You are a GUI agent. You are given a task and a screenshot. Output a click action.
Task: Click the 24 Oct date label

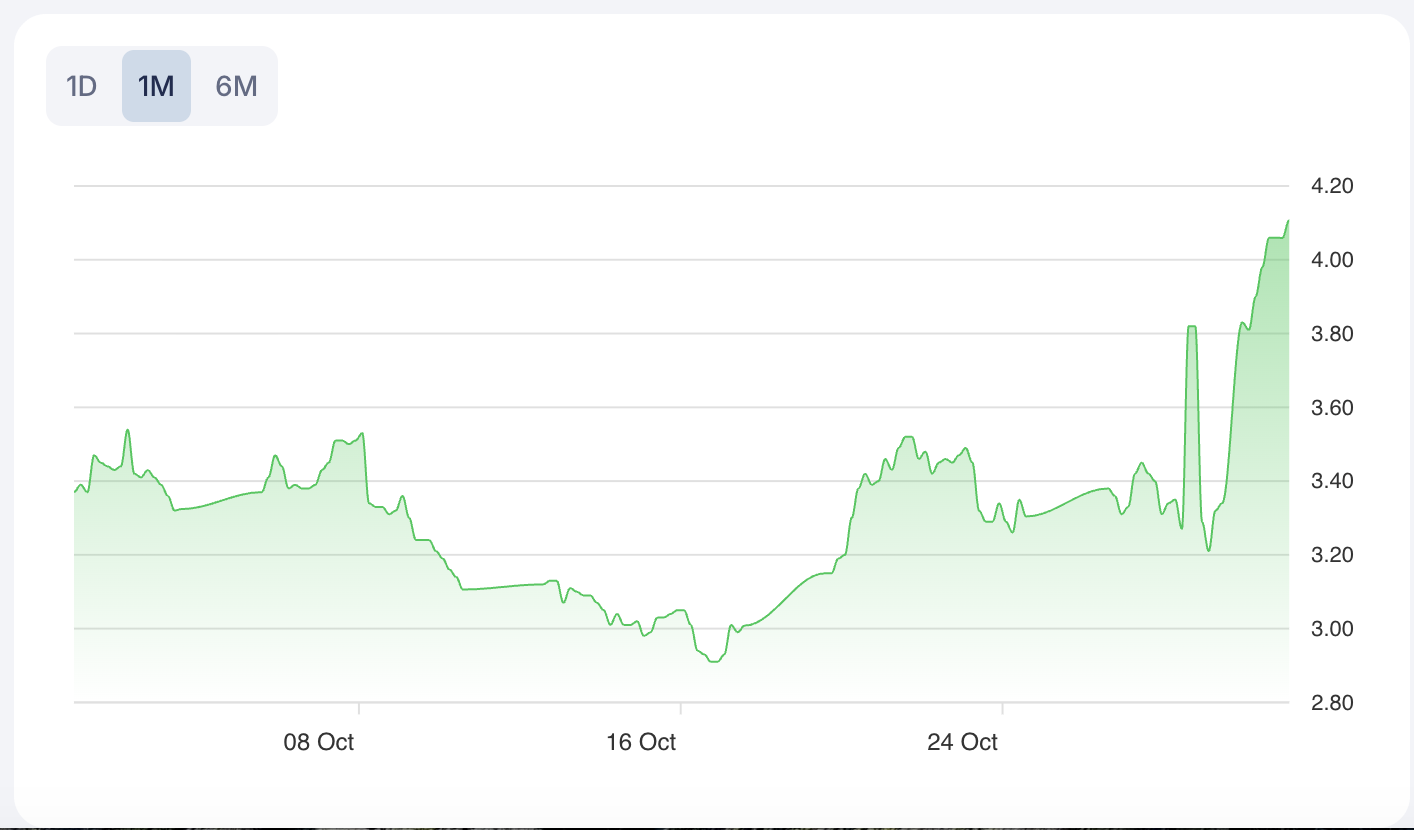[x=963, y=742]
